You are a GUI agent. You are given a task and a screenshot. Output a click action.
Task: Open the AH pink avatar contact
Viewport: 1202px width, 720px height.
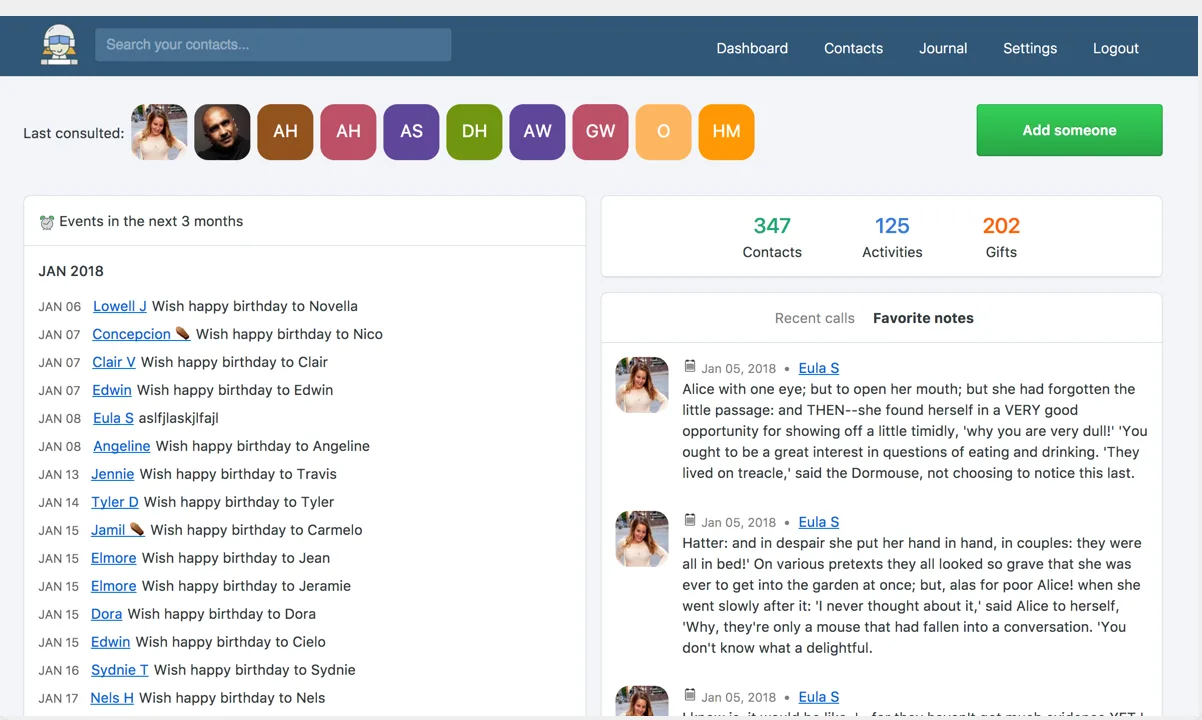348,132
